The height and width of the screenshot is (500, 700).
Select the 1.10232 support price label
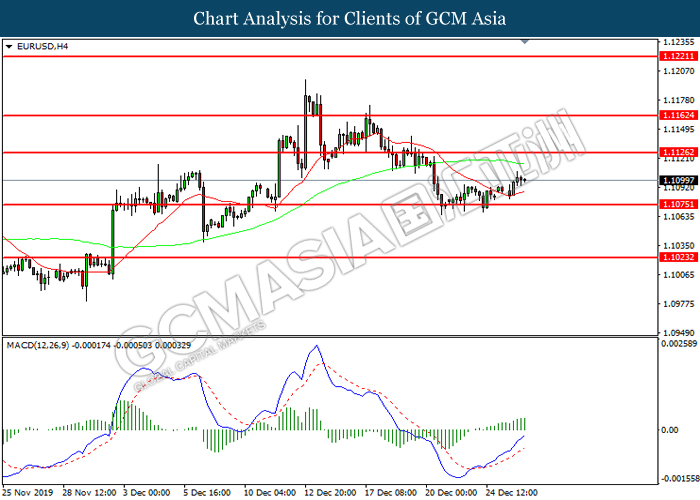pos(678,257)
